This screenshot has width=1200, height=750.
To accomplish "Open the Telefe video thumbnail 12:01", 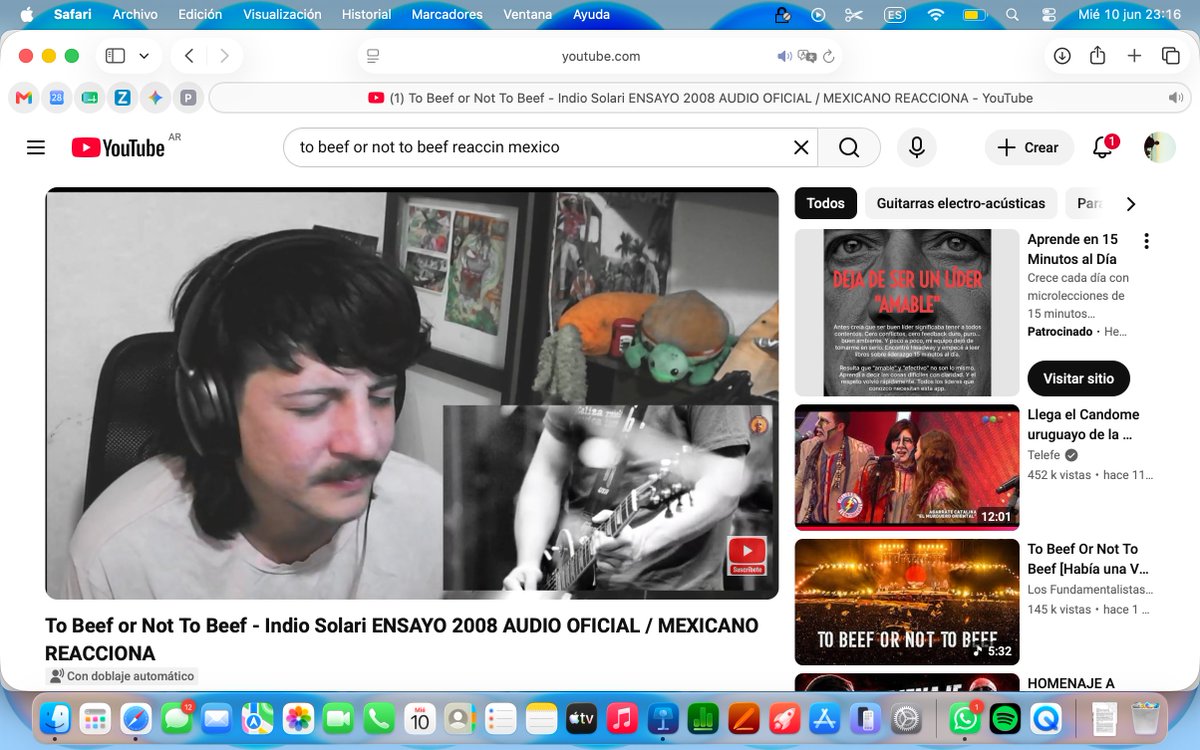I will pos(907,467).
